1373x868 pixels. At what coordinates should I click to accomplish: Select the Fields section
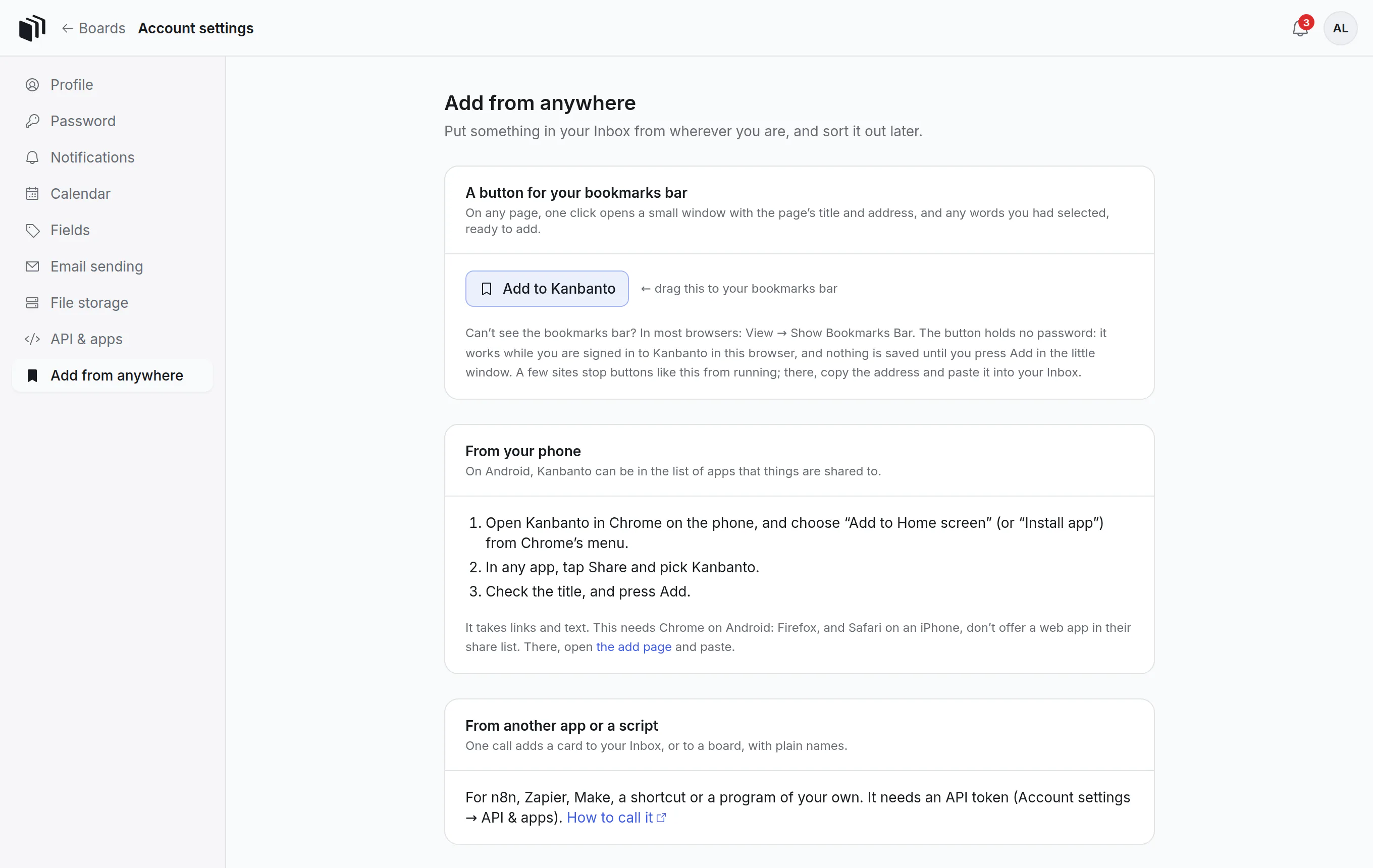113,230
